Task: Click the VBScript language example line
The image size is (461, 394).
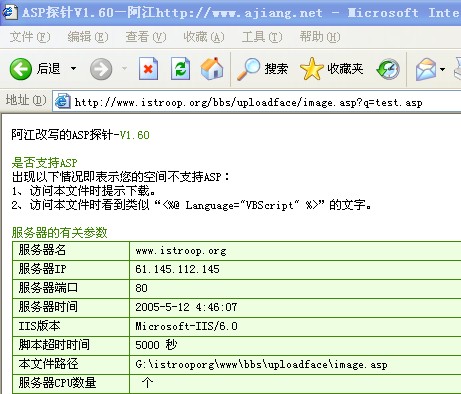Action: pos(192,205)
